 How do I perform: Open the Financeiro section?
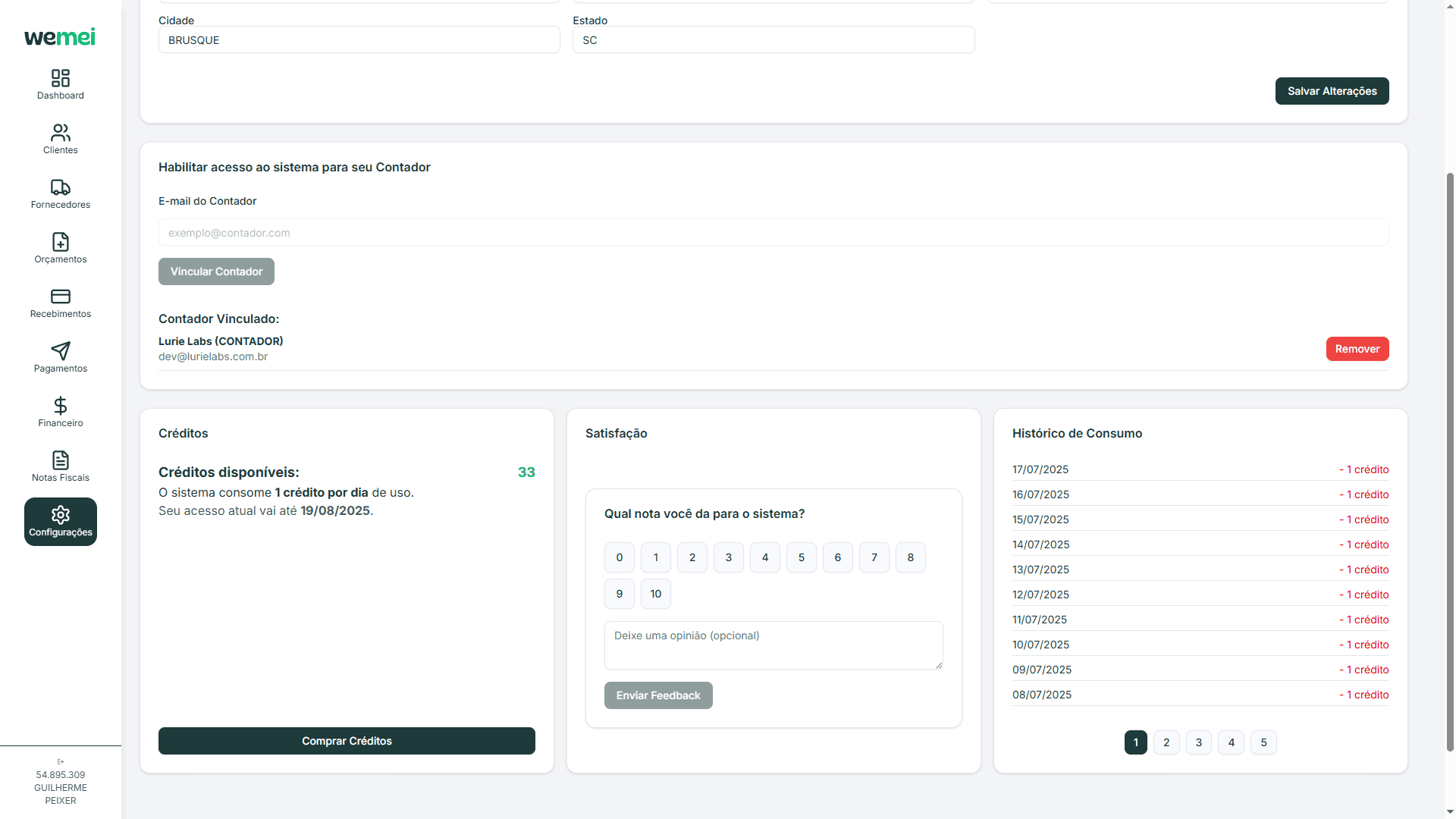(61, 412)
